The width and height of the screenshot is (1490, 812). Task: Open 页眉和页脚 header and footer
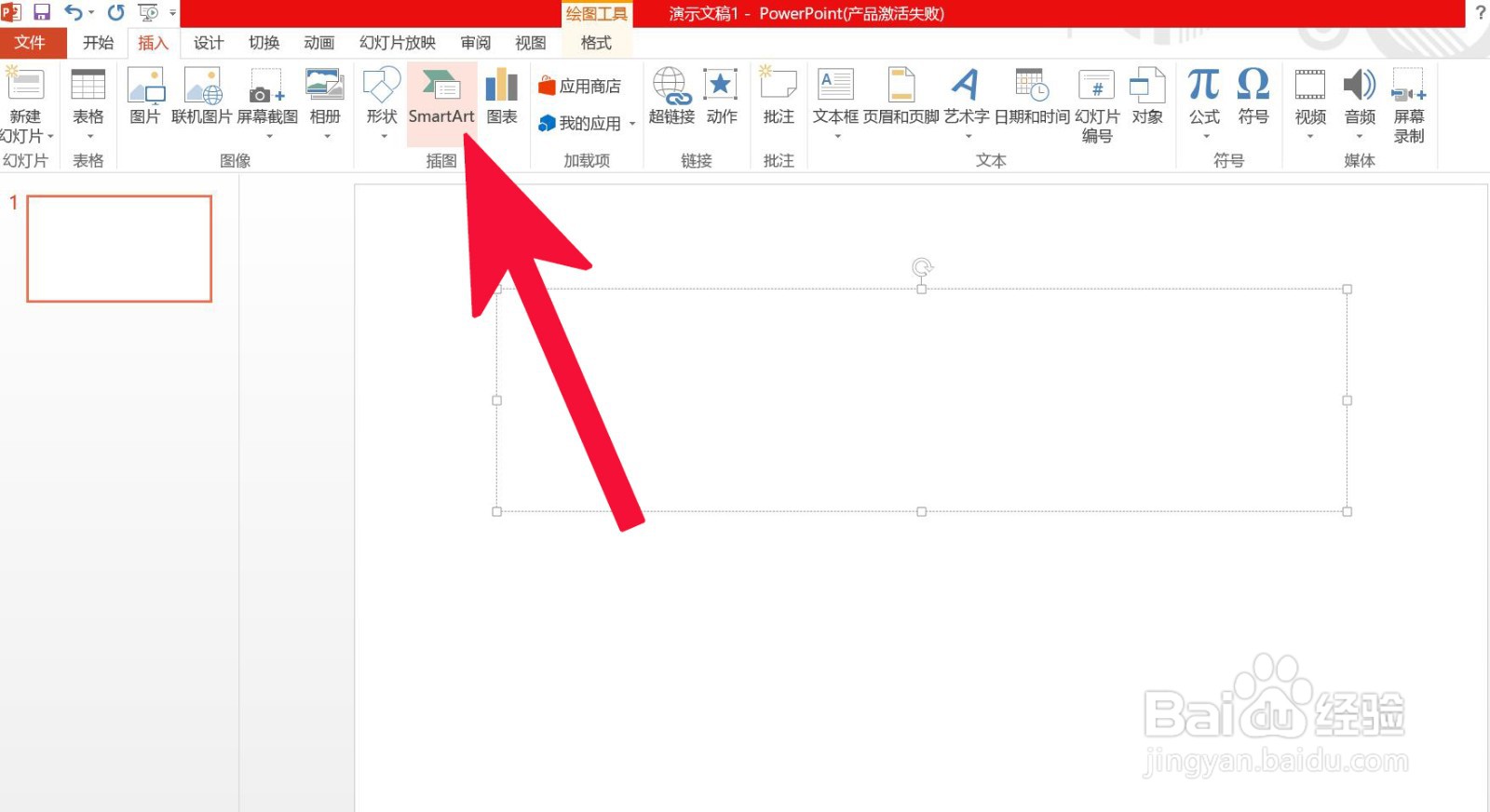(x=901, y=96)
